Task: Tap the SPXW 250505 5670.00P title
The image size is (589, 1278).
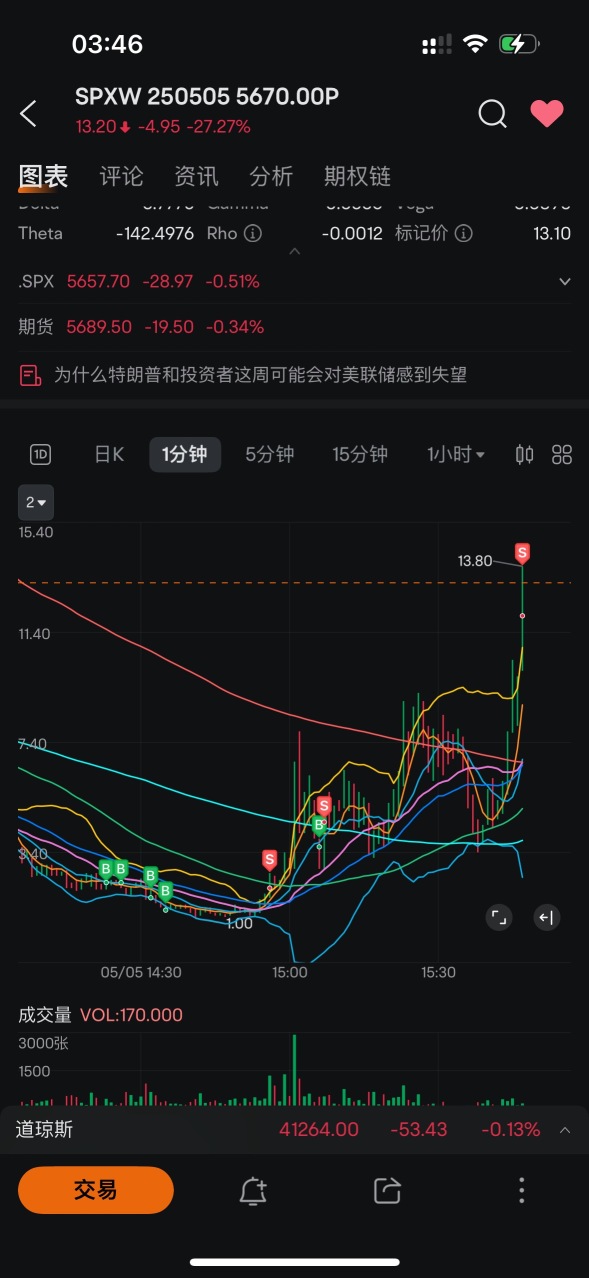Action: 207,96
